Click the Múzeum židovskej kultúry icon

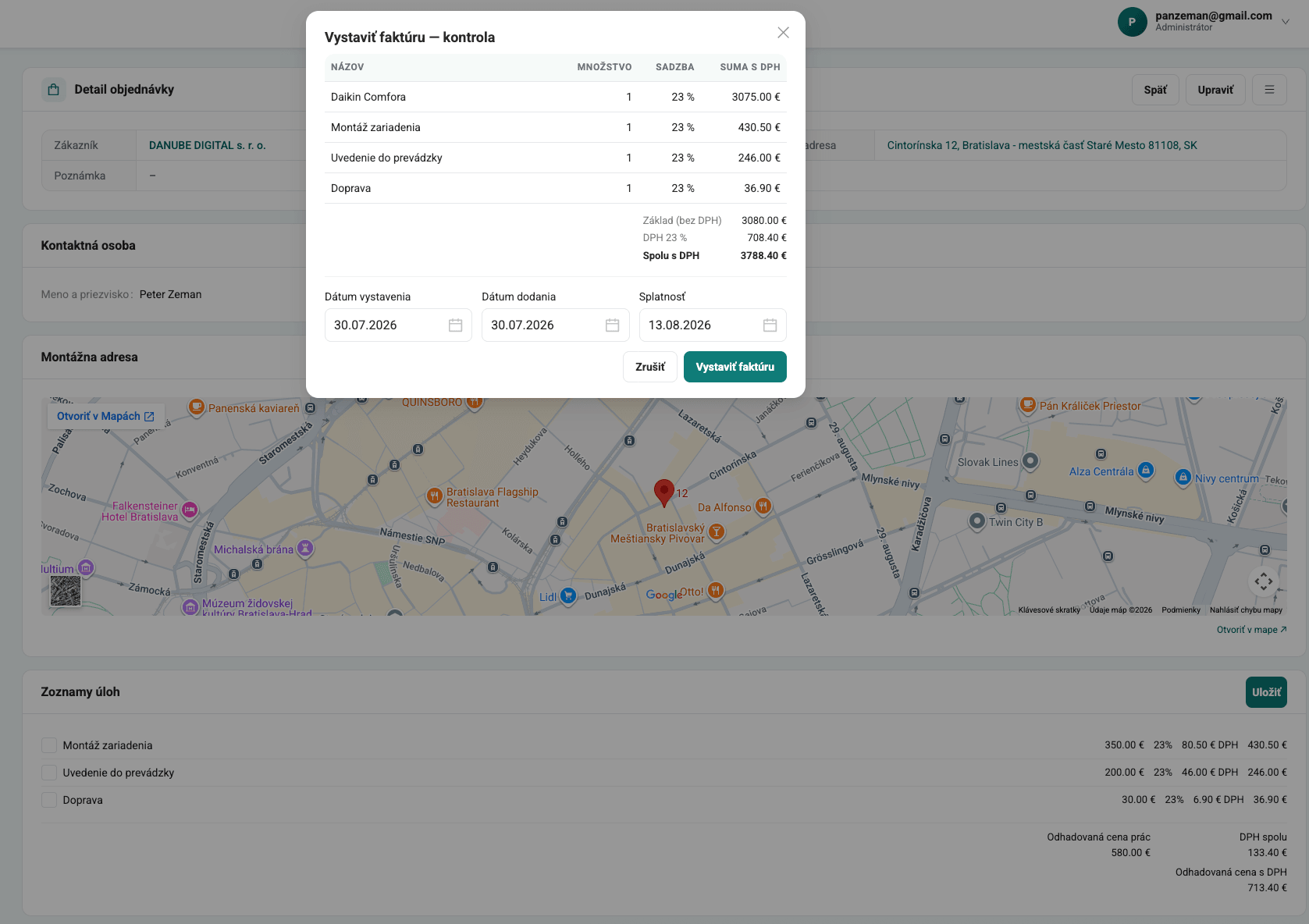click(190, 606)
